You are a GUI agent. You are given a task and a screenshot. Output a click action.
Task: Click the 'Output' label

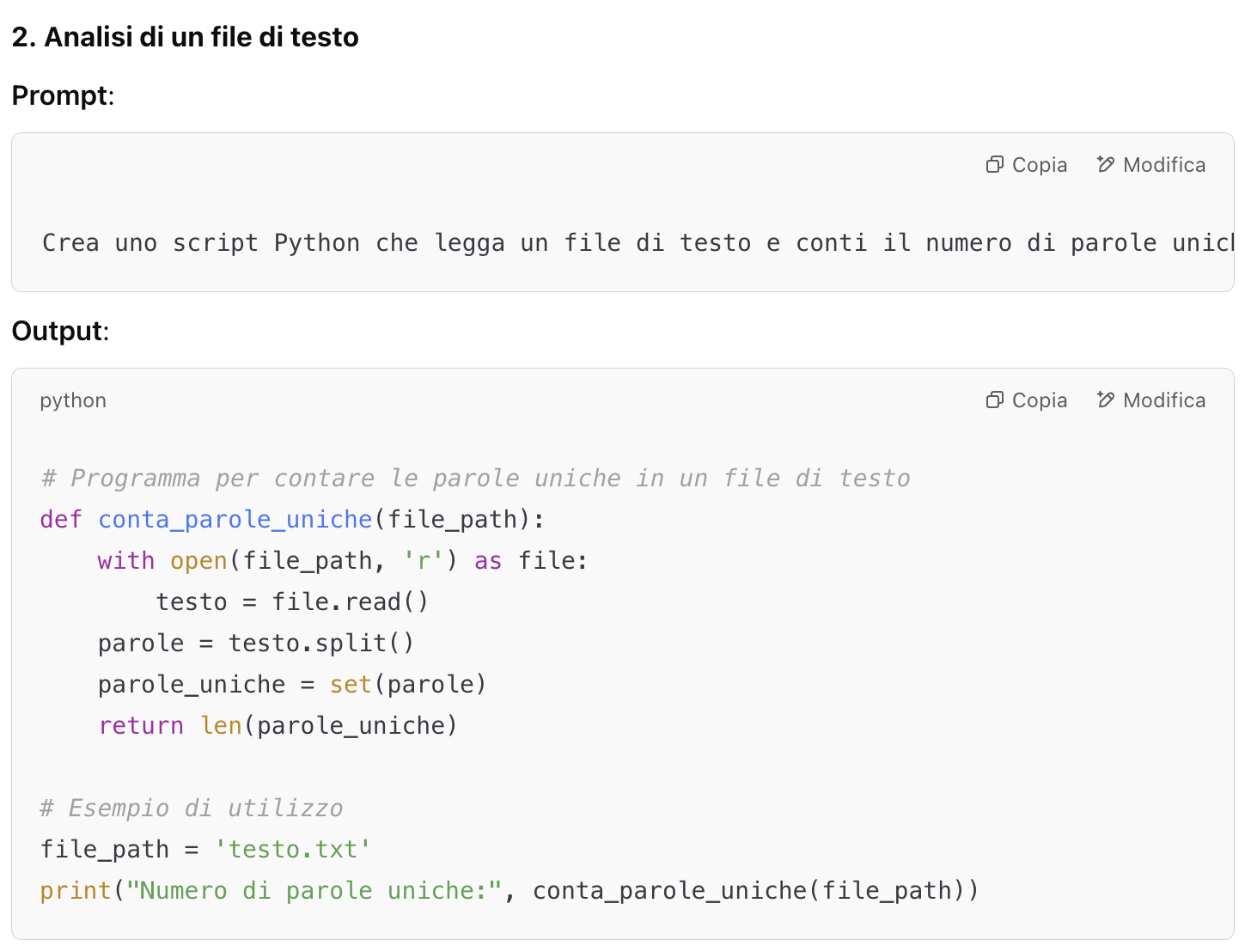pos(58,331)
